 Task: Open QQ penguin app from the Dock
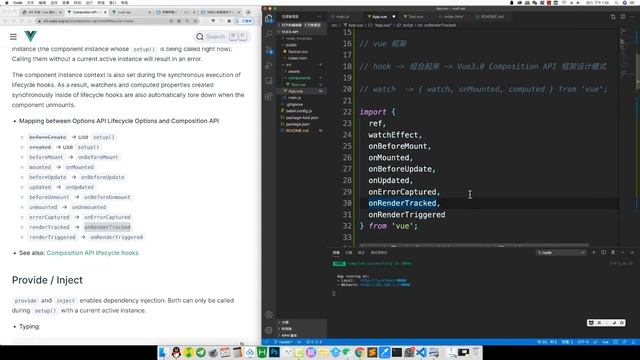[x=176, y=352]
